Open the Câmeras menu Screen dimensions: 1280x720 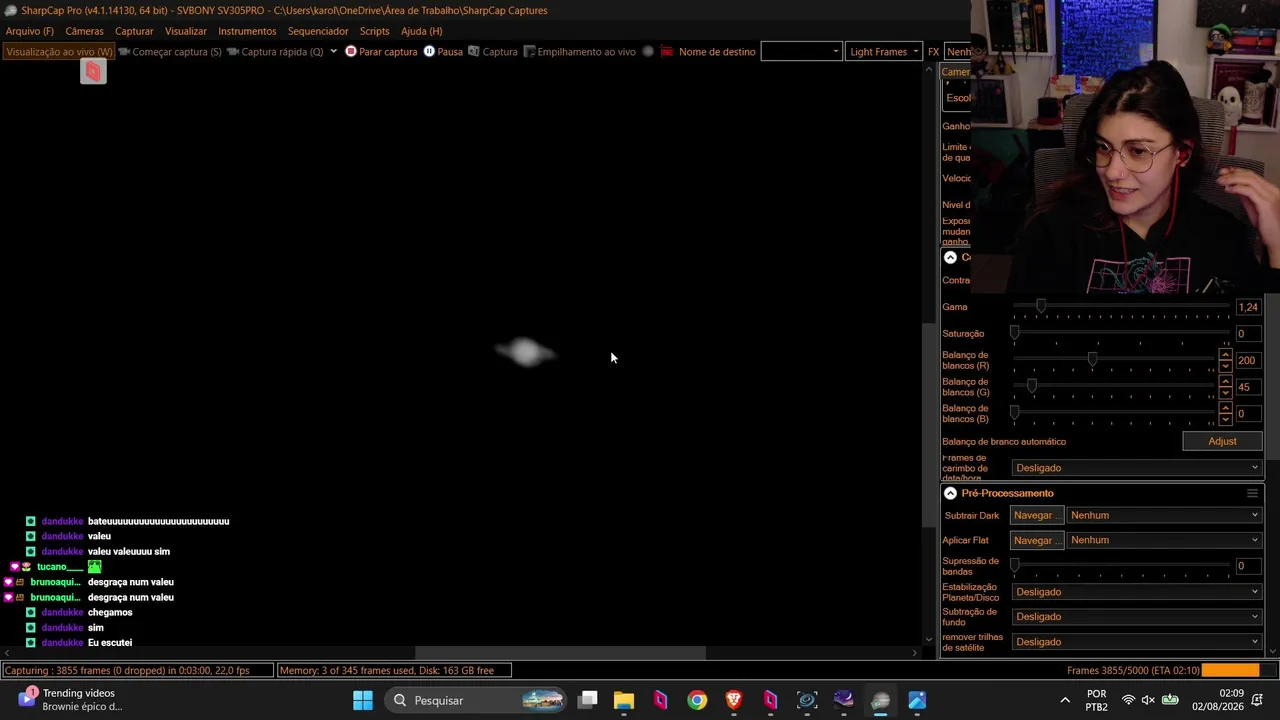pyautogui.click(x=84, y=31)
